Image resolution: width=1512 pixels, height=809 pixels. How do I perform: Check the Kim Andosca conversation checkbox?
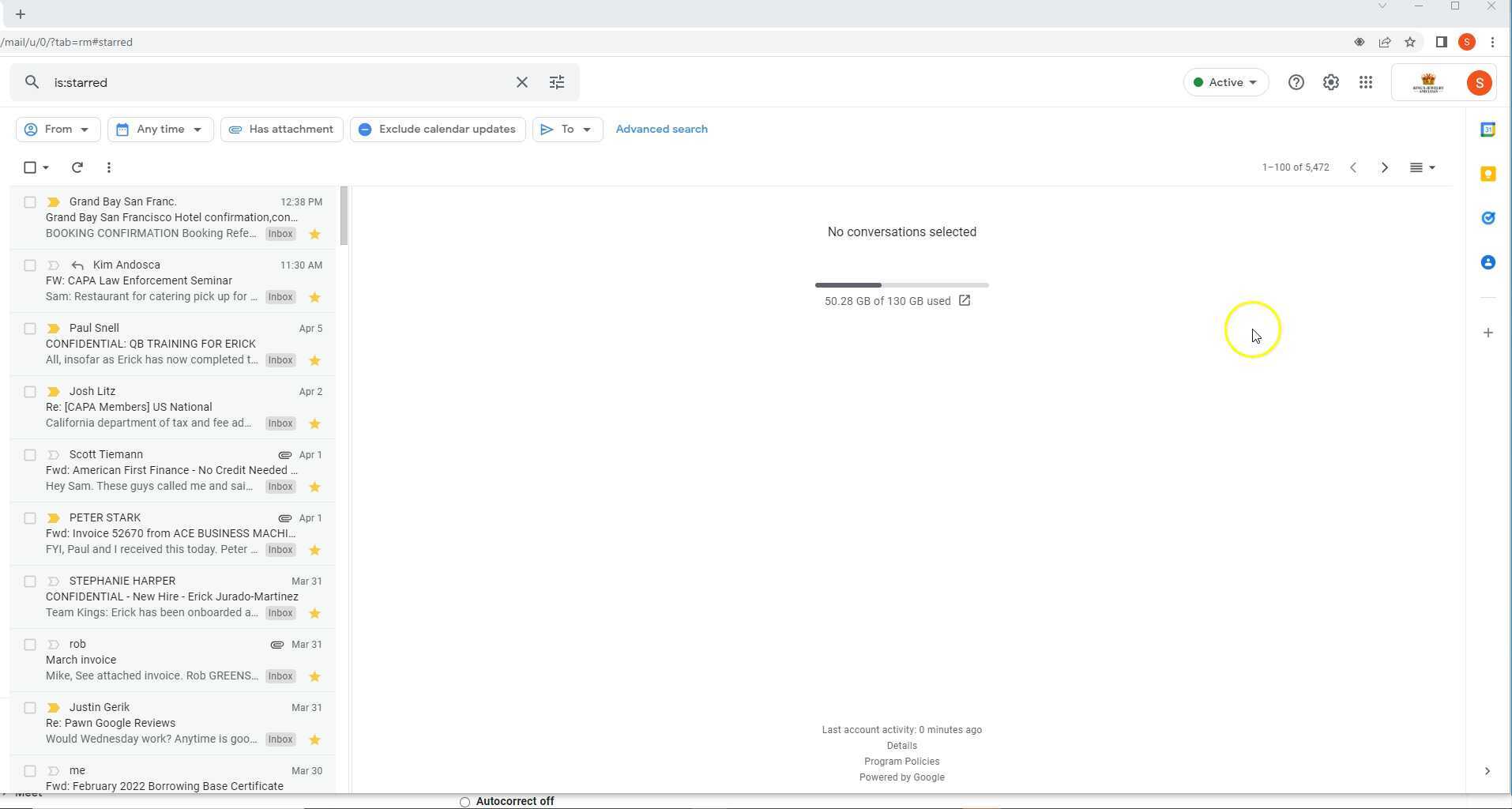tap(30, 265)
